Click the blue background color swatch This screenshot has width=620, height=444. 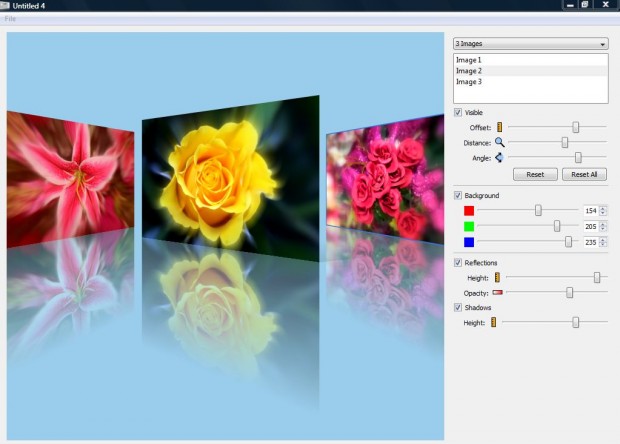(469, 242)
